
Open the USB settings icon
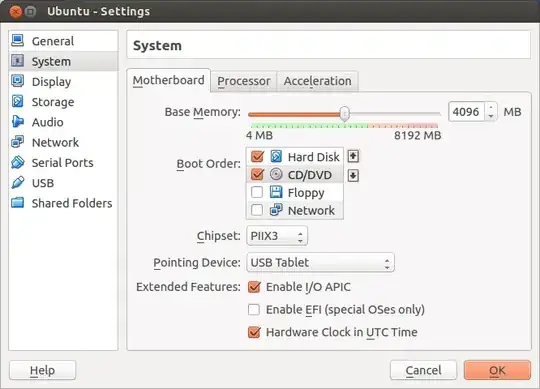[18, 182]
